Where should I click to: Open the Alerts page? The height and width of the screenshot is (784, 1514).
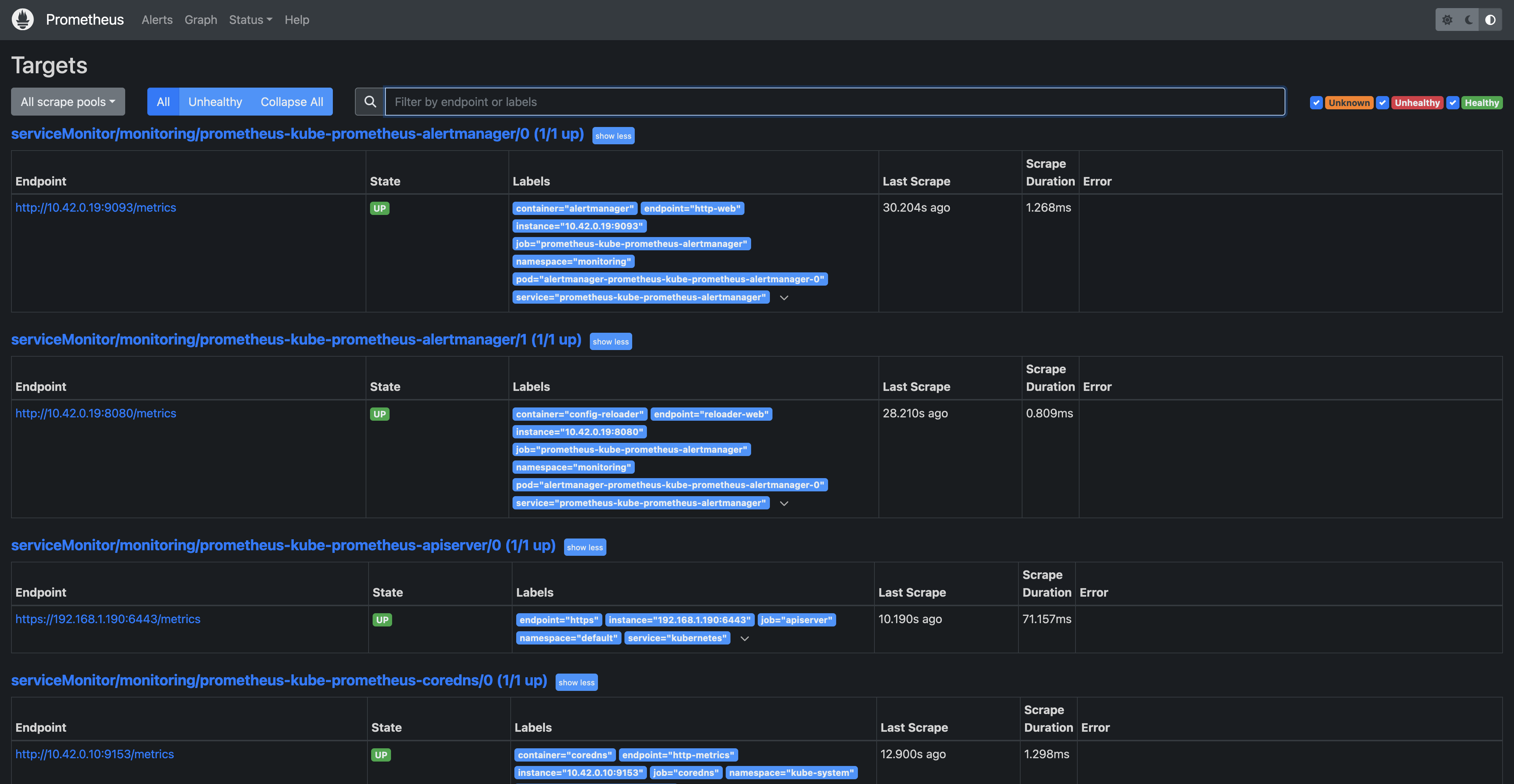(x=157, y=20)
